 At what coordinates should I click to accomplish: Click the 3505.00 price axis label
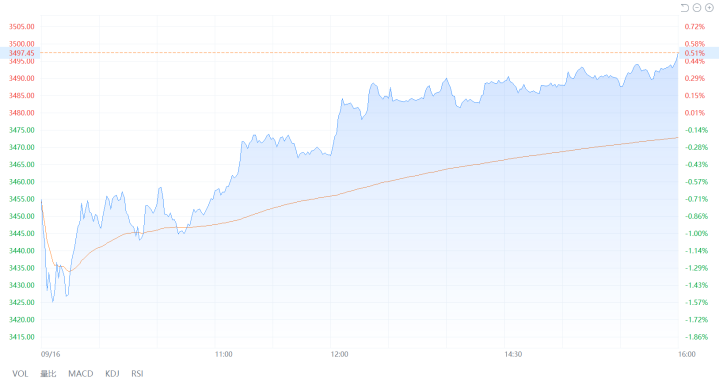point(22,27)
